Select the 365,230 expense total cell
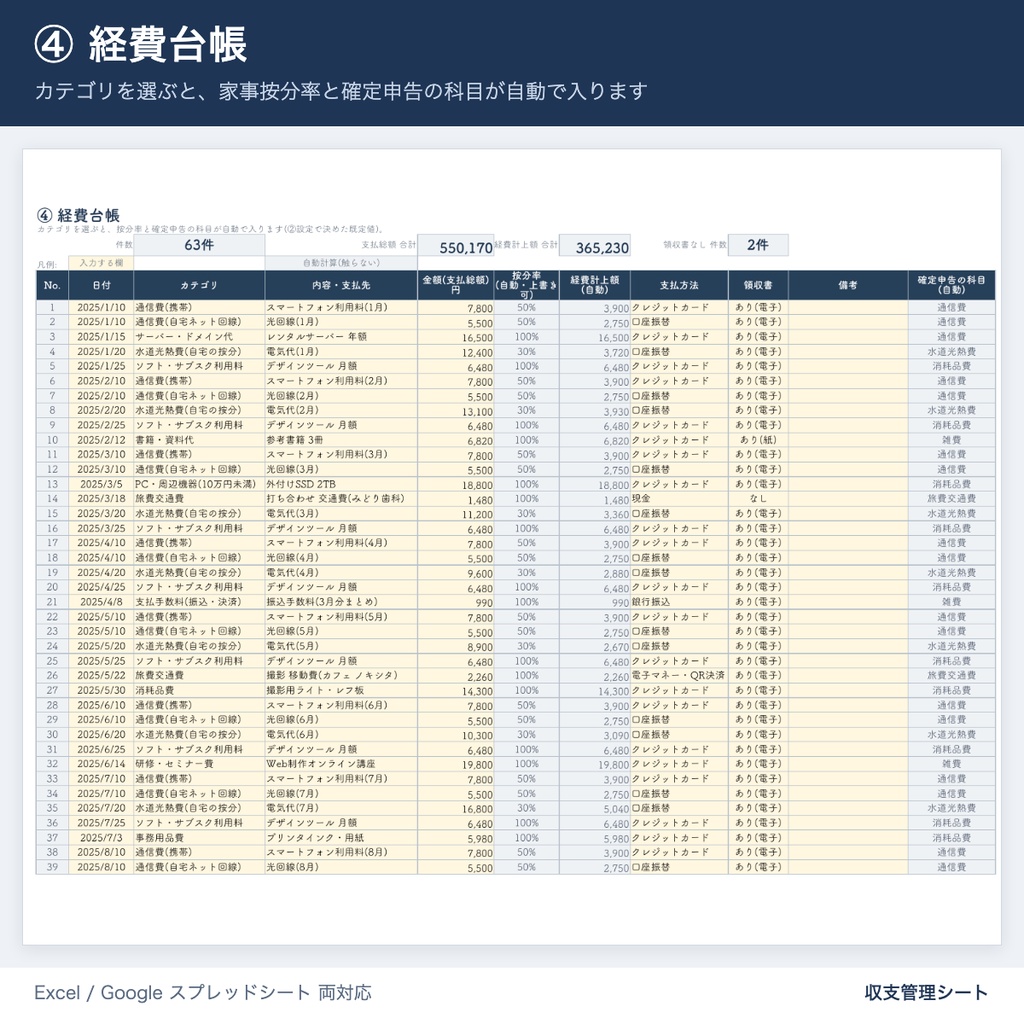The width and height of the screenshot is (1024, 1024). [x=595, y=246]
